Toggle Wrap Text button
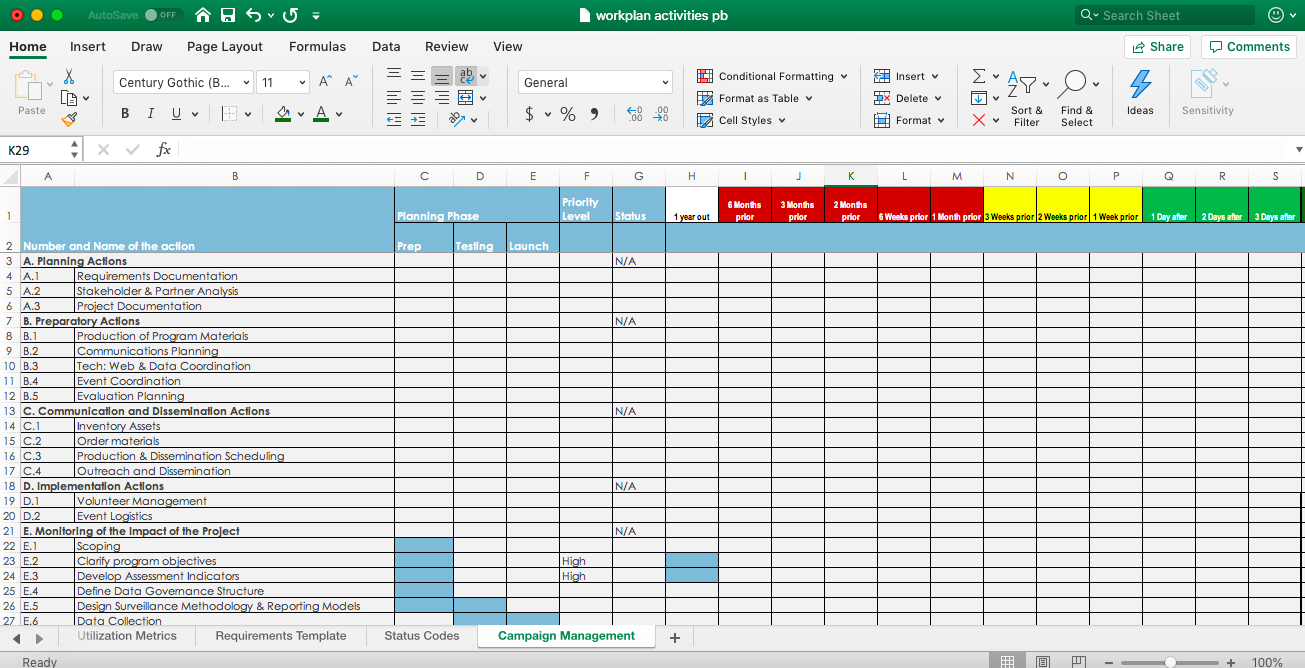Screen dimensions: 1305x668 click(x=466, y=76)
